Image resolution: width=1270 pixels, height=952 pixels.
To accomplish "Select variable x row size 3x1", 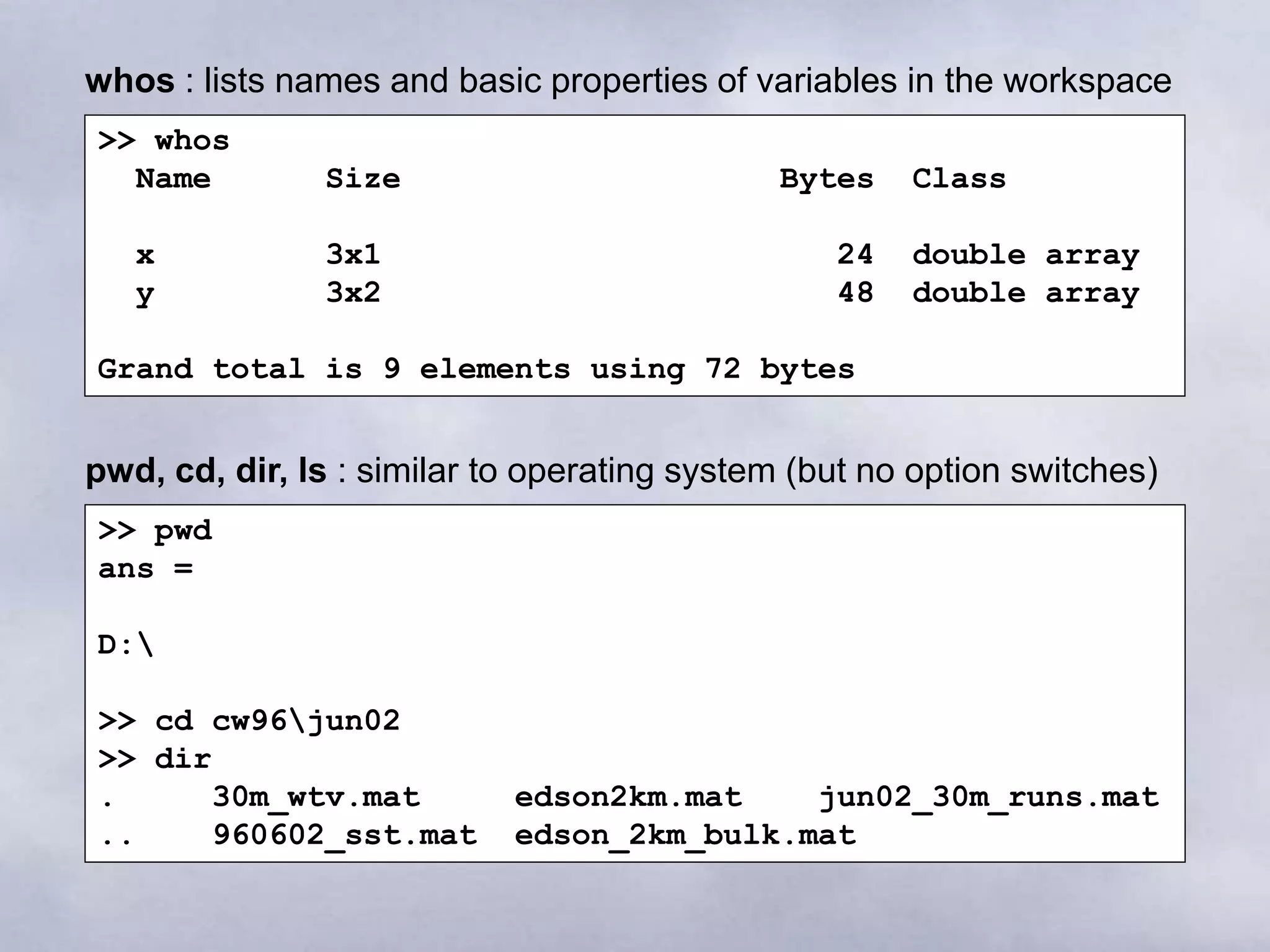I will click(353, 255).
